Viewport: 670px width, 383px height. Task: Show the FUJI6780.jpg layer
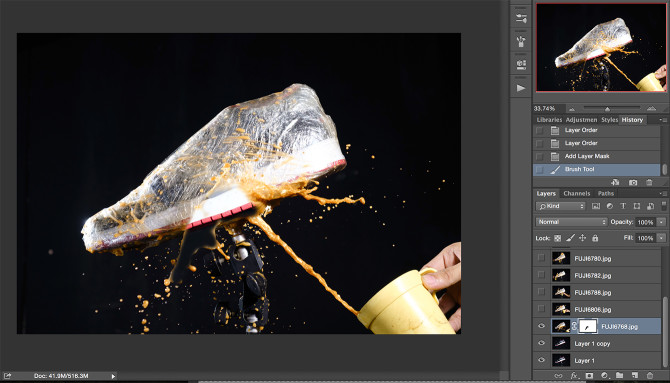tap(541, 258)
